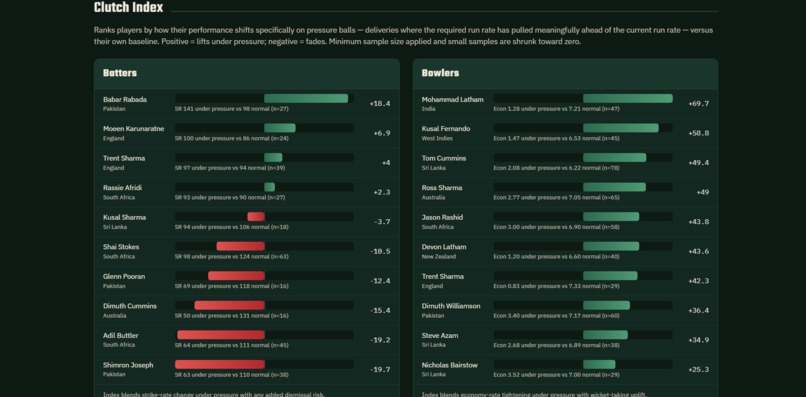This screenshot has height=397, width=806.
Task: Select the Batters panel title
Action: coord(120,73)
